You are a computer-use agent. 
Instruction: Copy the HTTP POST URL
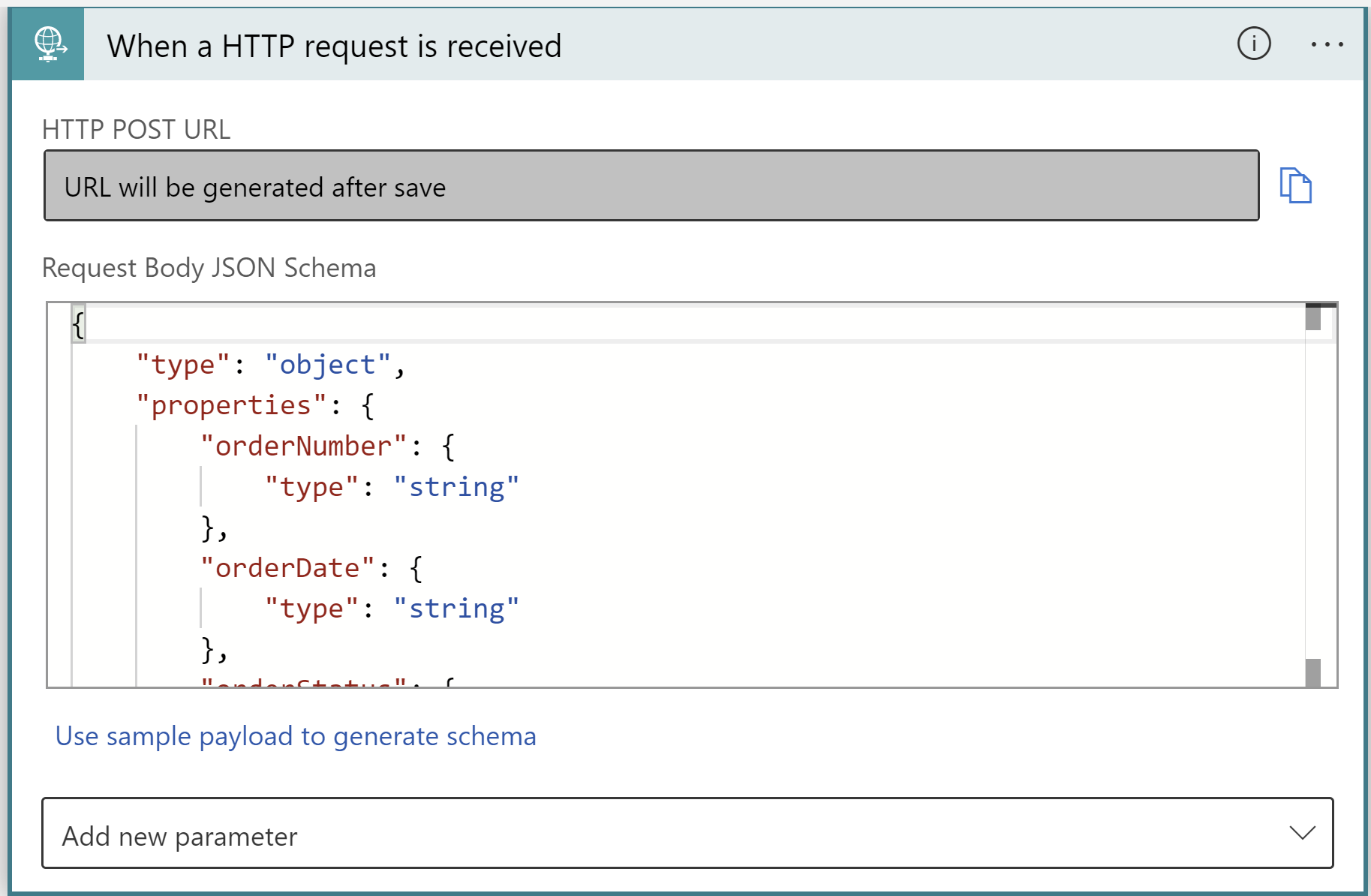(1295, 186)
